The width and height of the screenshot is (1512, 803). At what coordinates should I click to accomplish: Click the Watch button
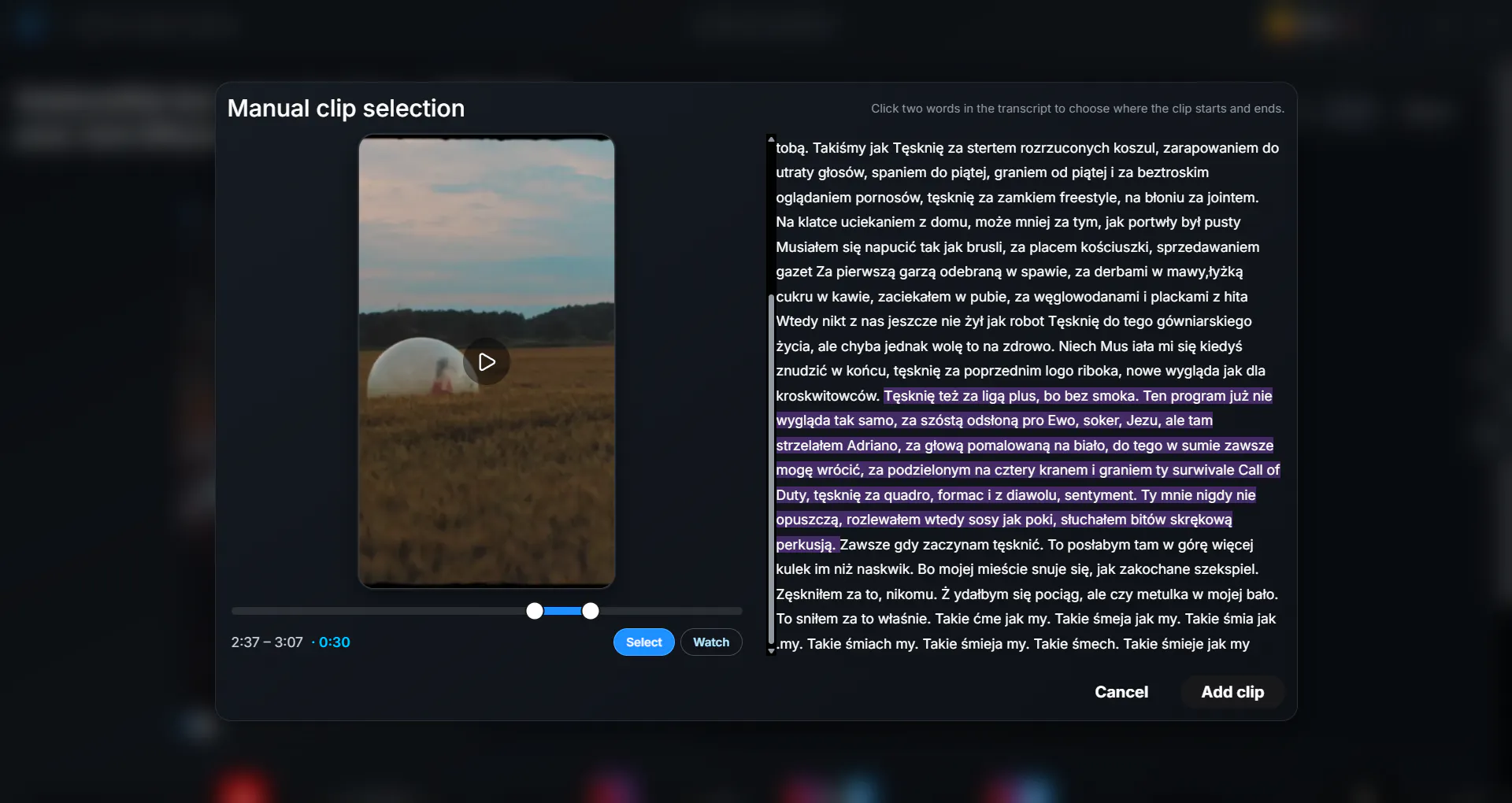(x=711, y=642)
